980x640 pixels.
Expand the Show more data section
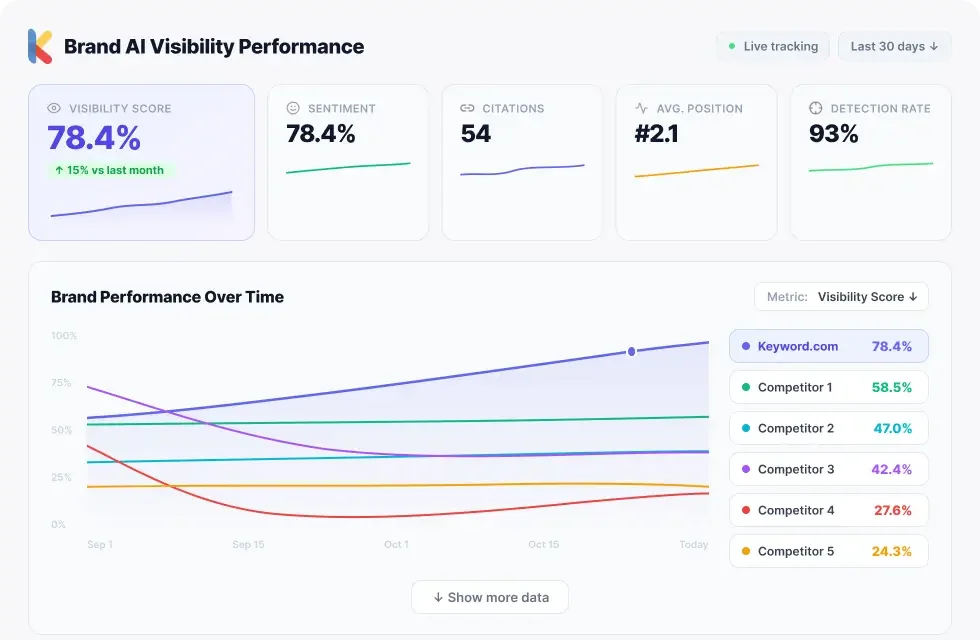pos(489,597)
